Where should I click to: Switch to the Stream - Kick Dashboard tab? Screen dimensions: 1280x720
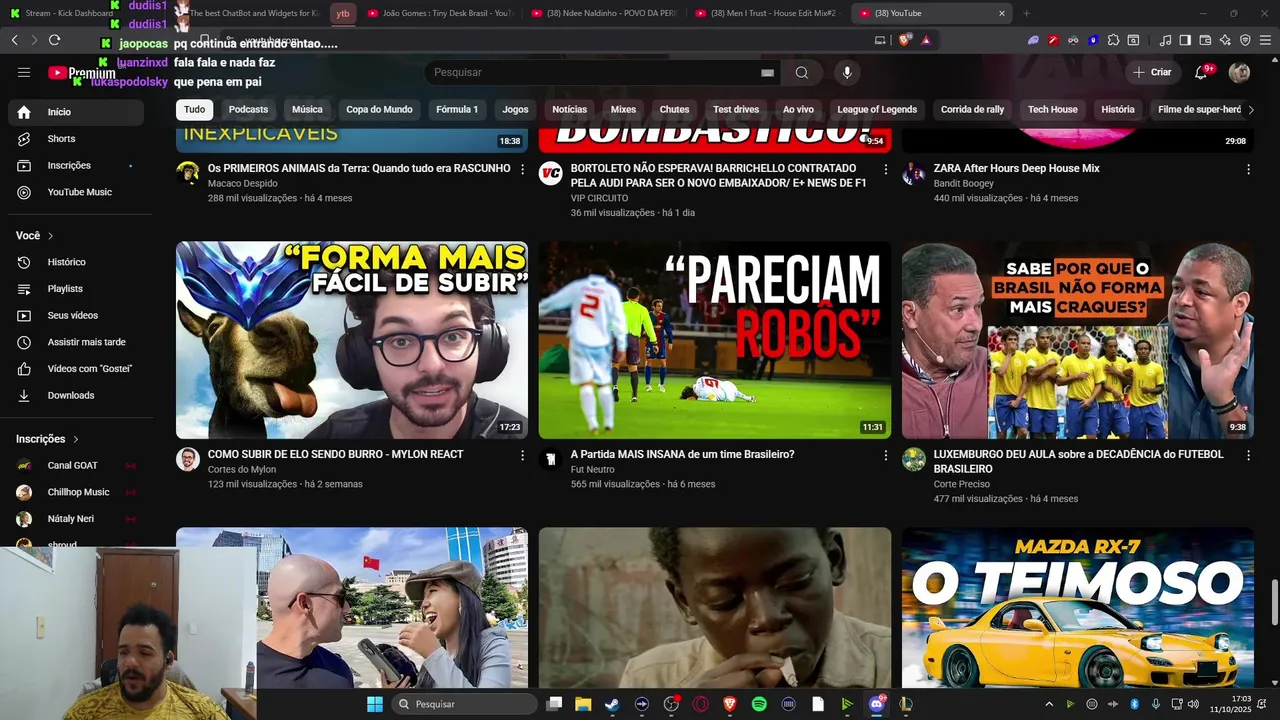pyautogui.click(x=62, y=13)
